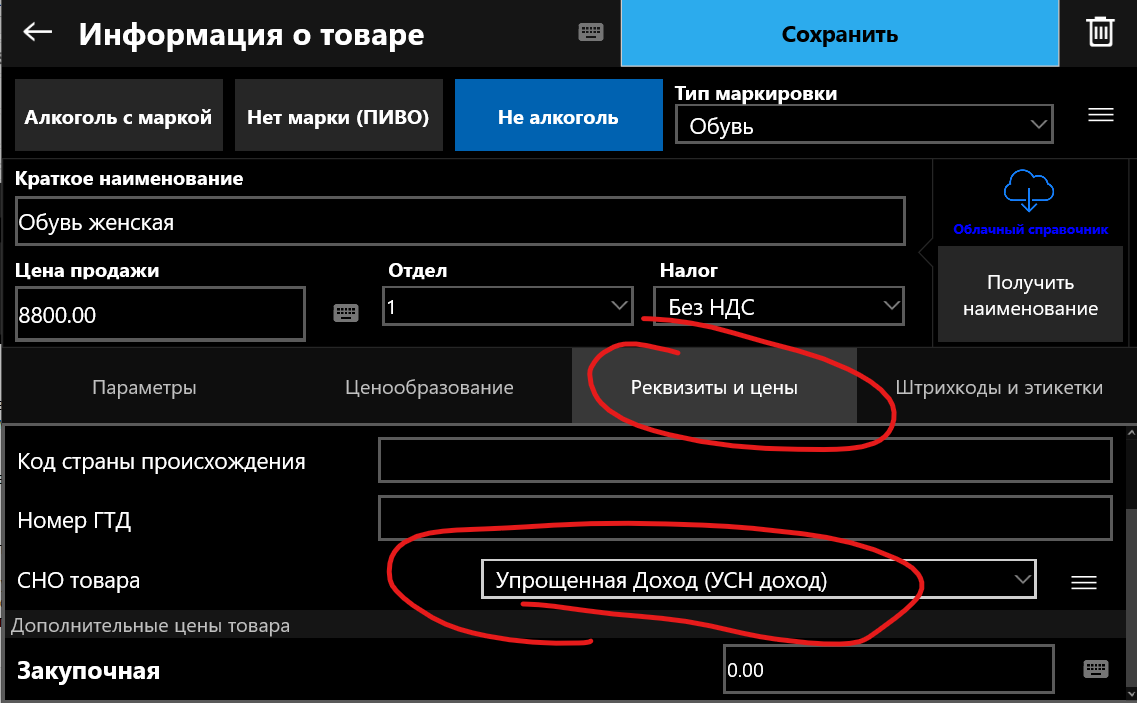Select the 'Нет марки (ПИВО)' product type

point(338,117)
